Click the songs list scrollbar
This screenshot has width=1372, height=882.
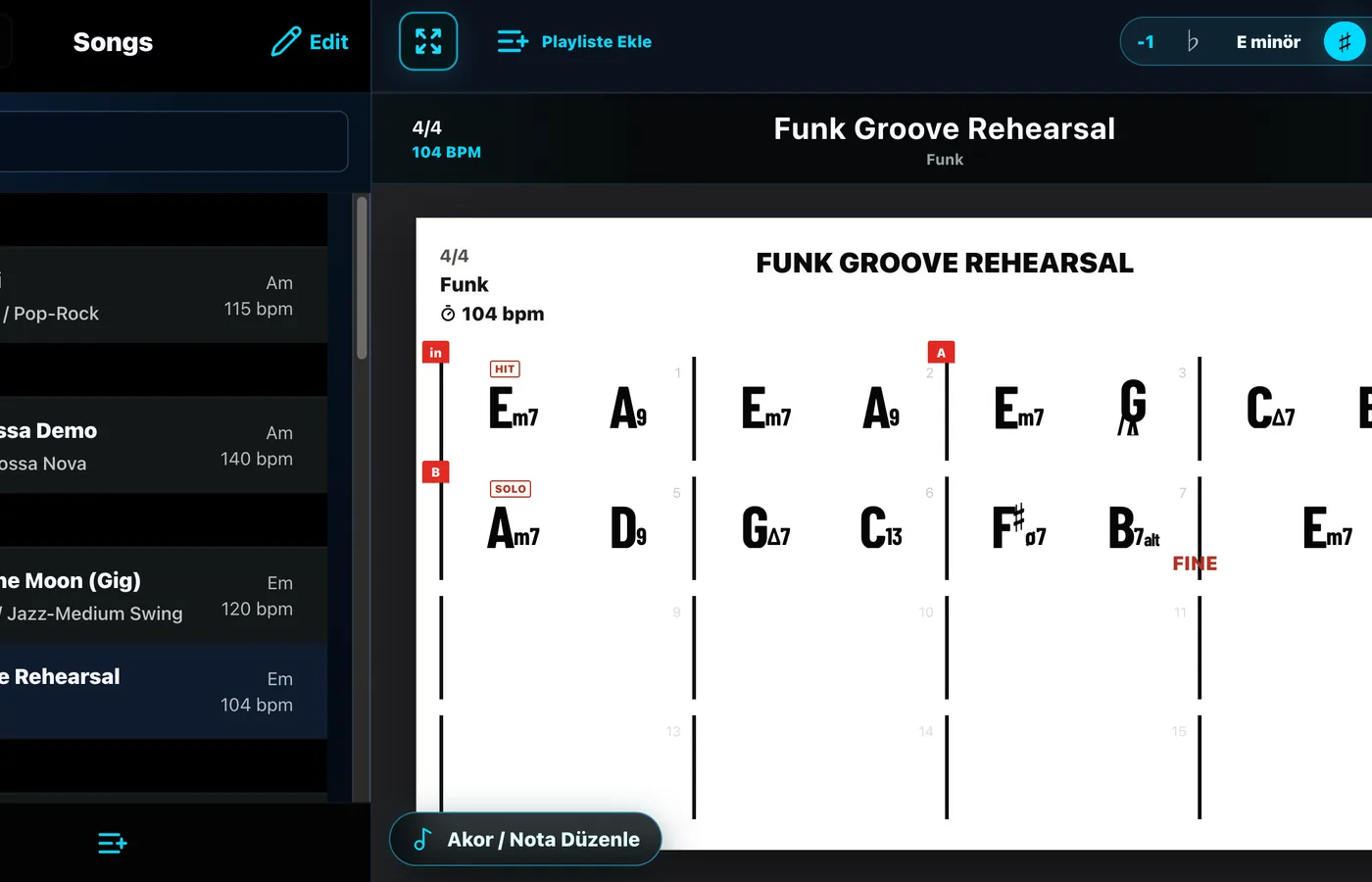[362, 278]
